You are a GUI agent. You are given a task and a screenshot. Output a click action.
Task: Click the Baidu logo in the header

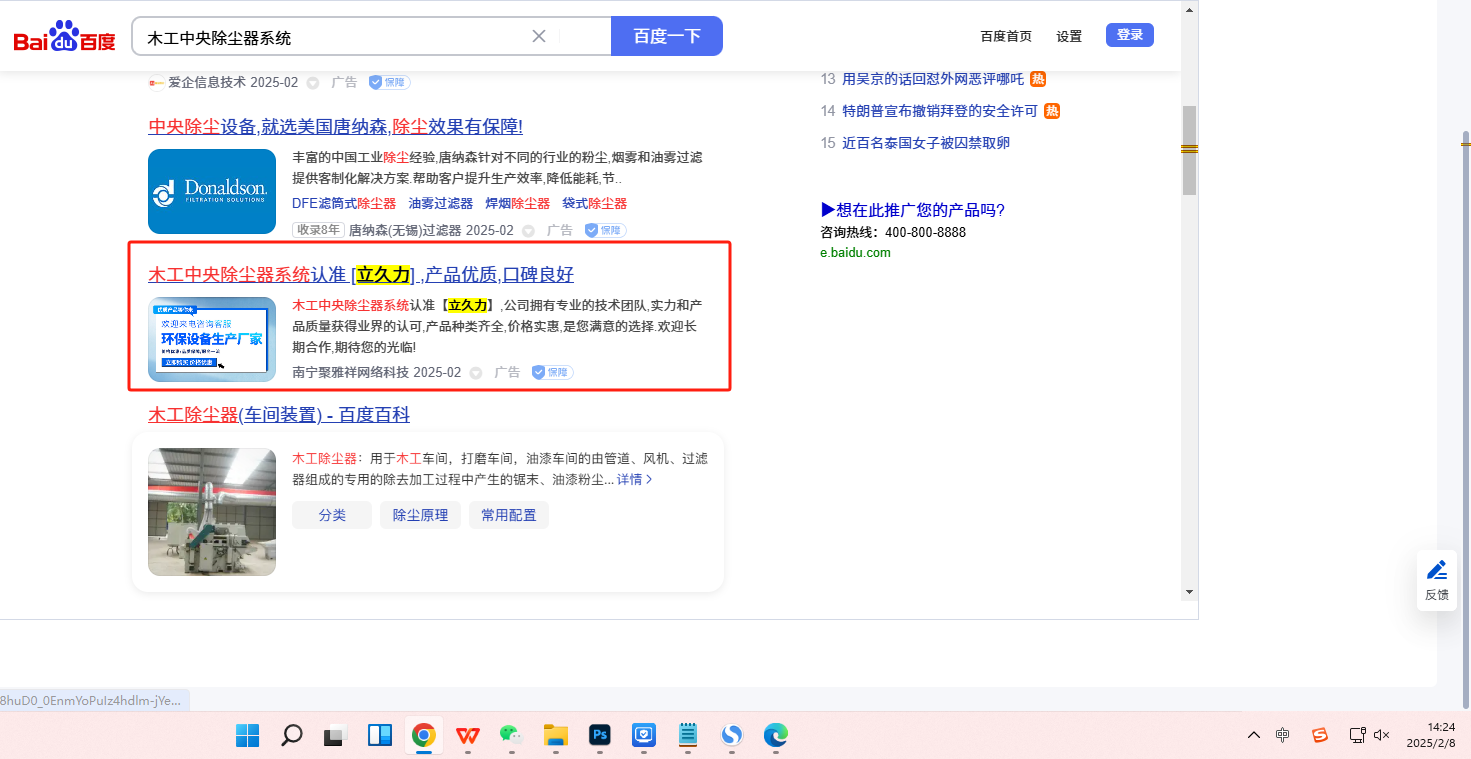(x=64, y=37)
